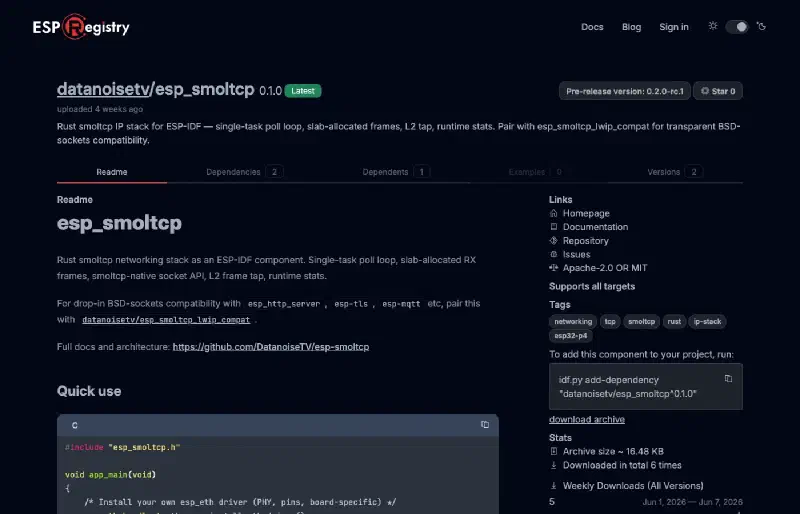Open datanoisetv/esp_smoltcp_lwip_compat link

[x=166, y=320]
